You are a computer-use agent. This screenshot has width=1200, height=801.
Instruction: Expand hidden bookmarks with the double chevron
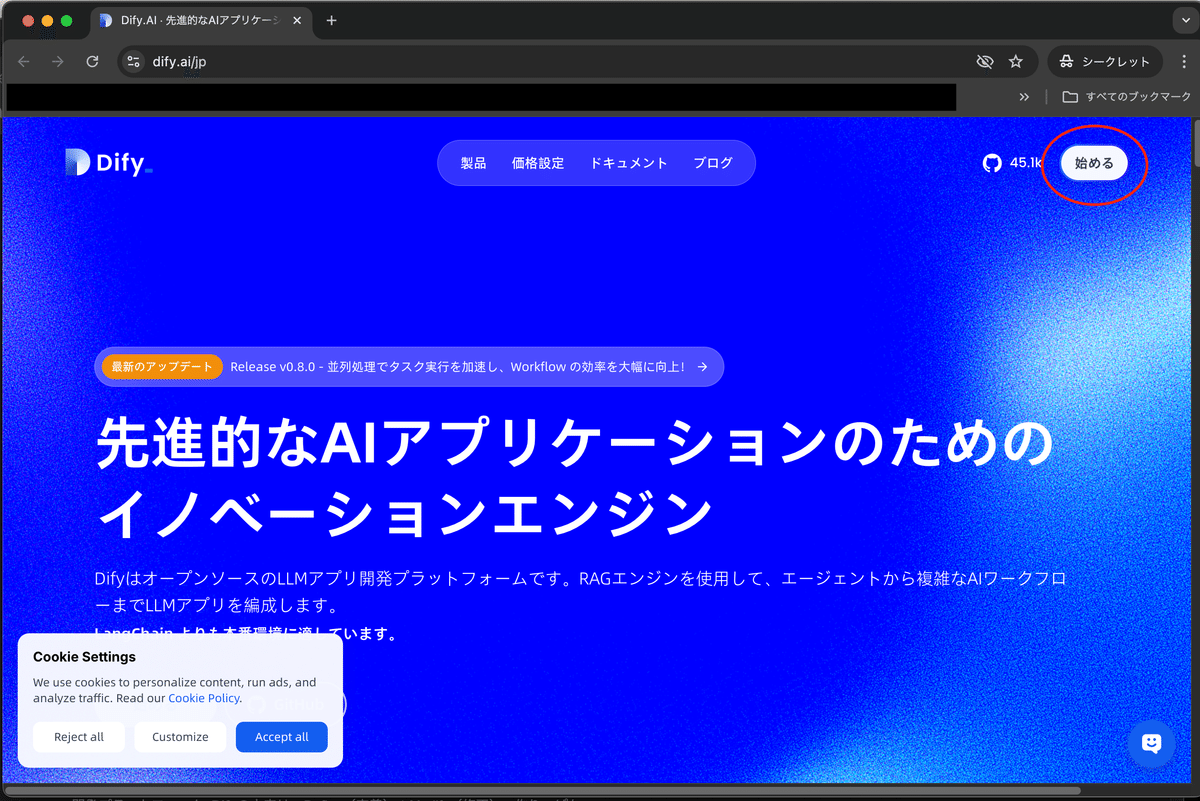[1024, 97]
